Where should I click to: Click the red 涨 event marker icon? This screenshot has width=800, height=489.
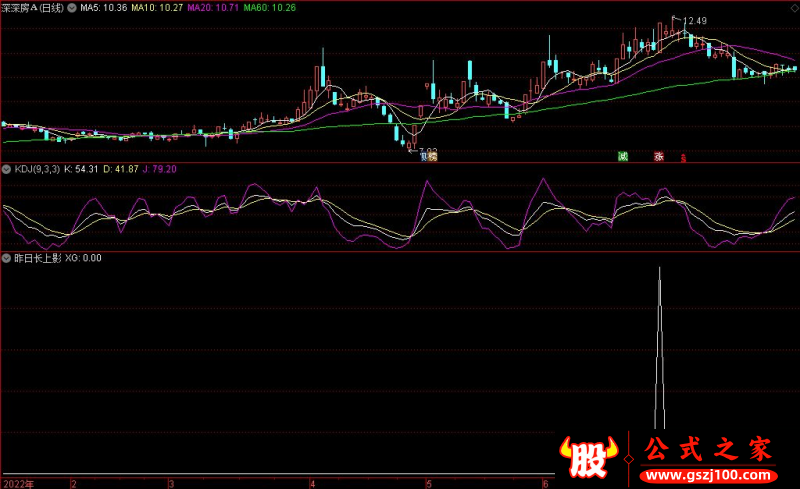point(659,156)
